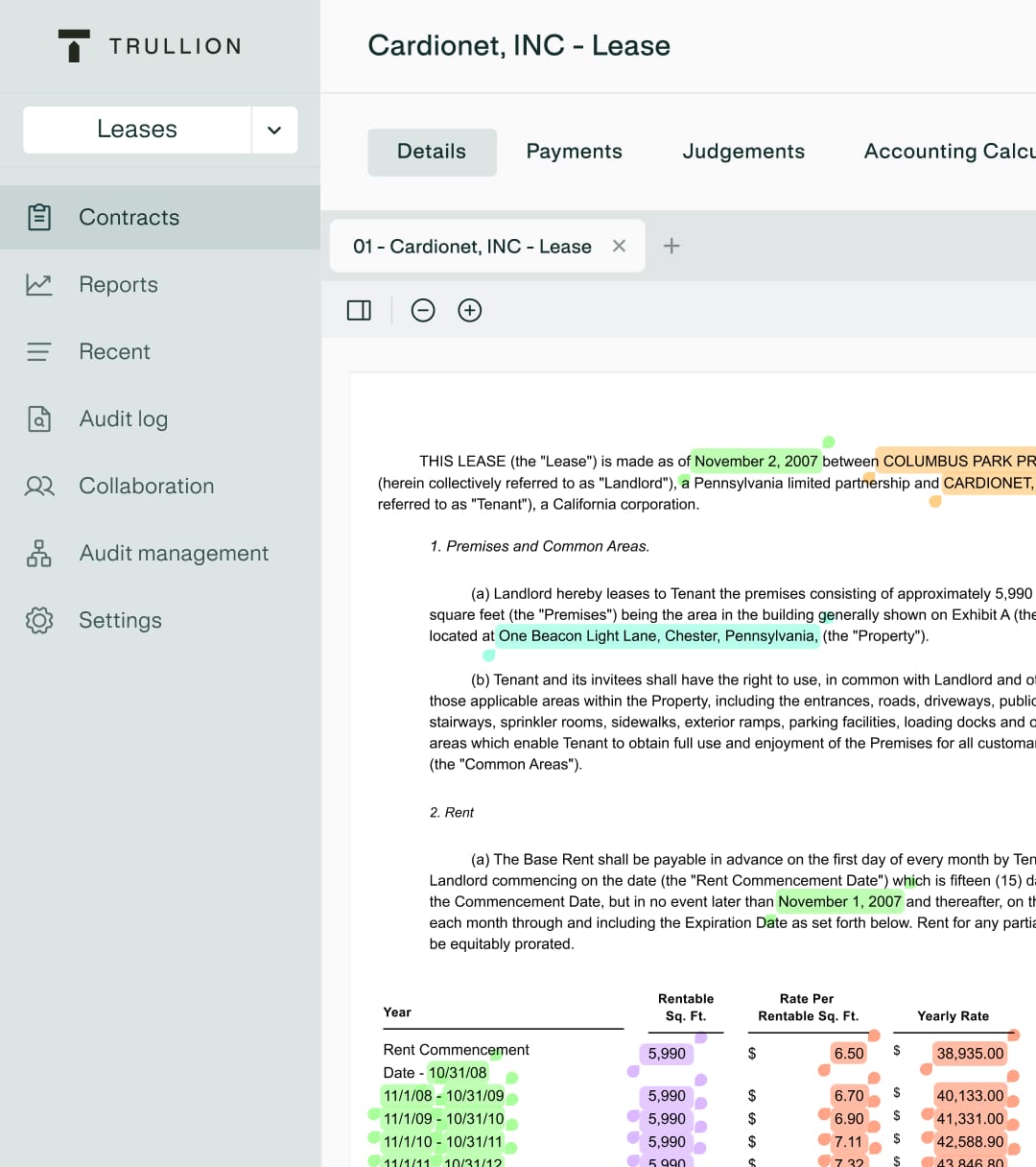Open the Collaboration panel
The image size is (1036, 1167).
coord(146,486)
